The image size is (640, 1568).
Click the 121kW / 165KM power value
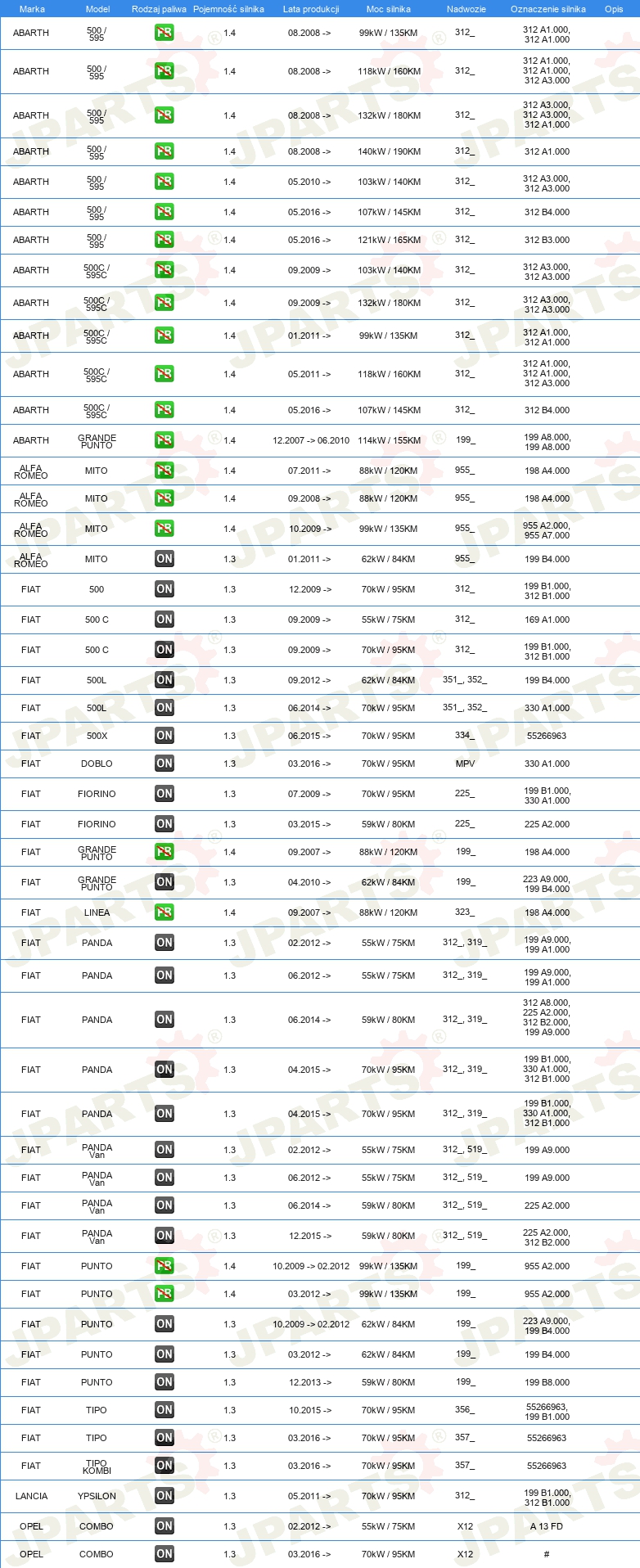pos(389,240)
